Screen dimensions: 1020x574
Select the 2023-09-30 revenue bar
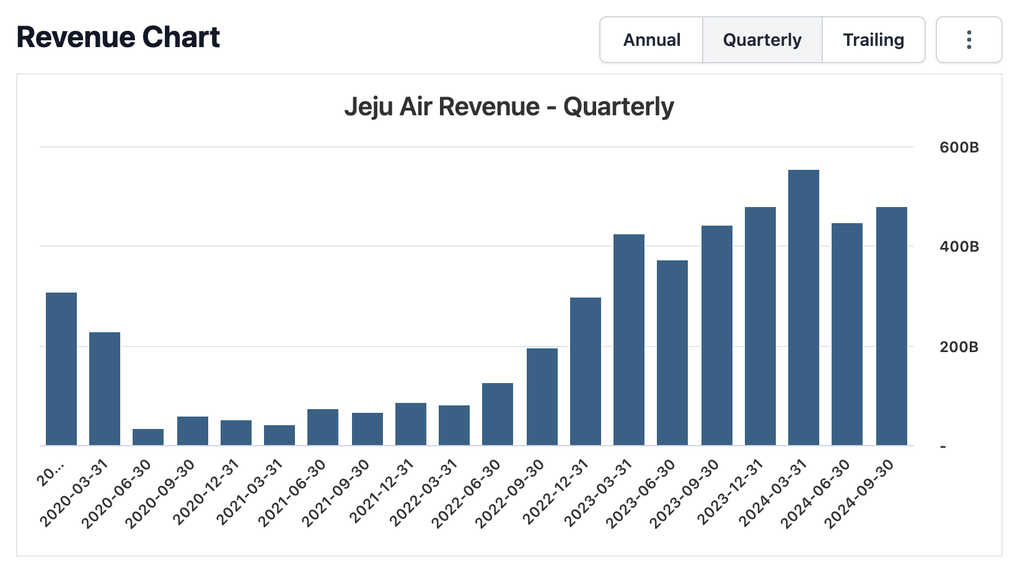(717, 336)
